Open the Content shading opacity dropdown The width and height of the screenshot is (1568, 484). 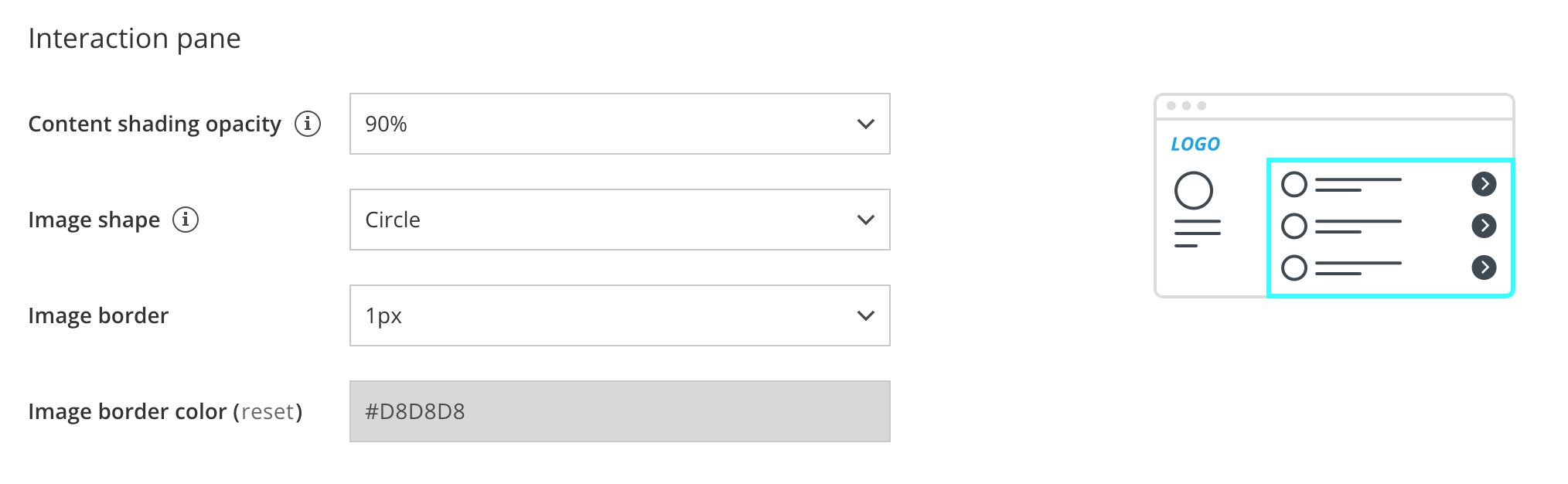tap(619, 124)
